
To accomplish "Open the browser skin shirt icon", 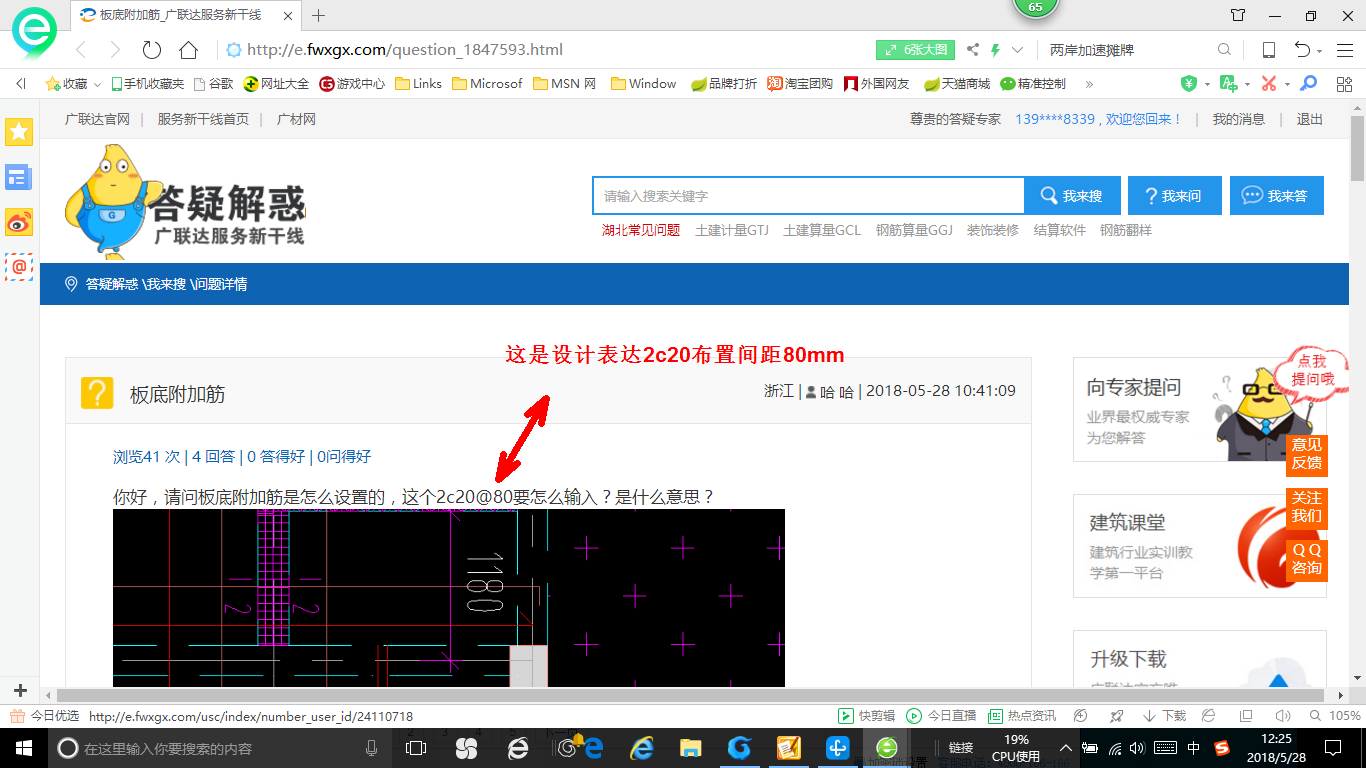I will click(x=1238, y=15).
